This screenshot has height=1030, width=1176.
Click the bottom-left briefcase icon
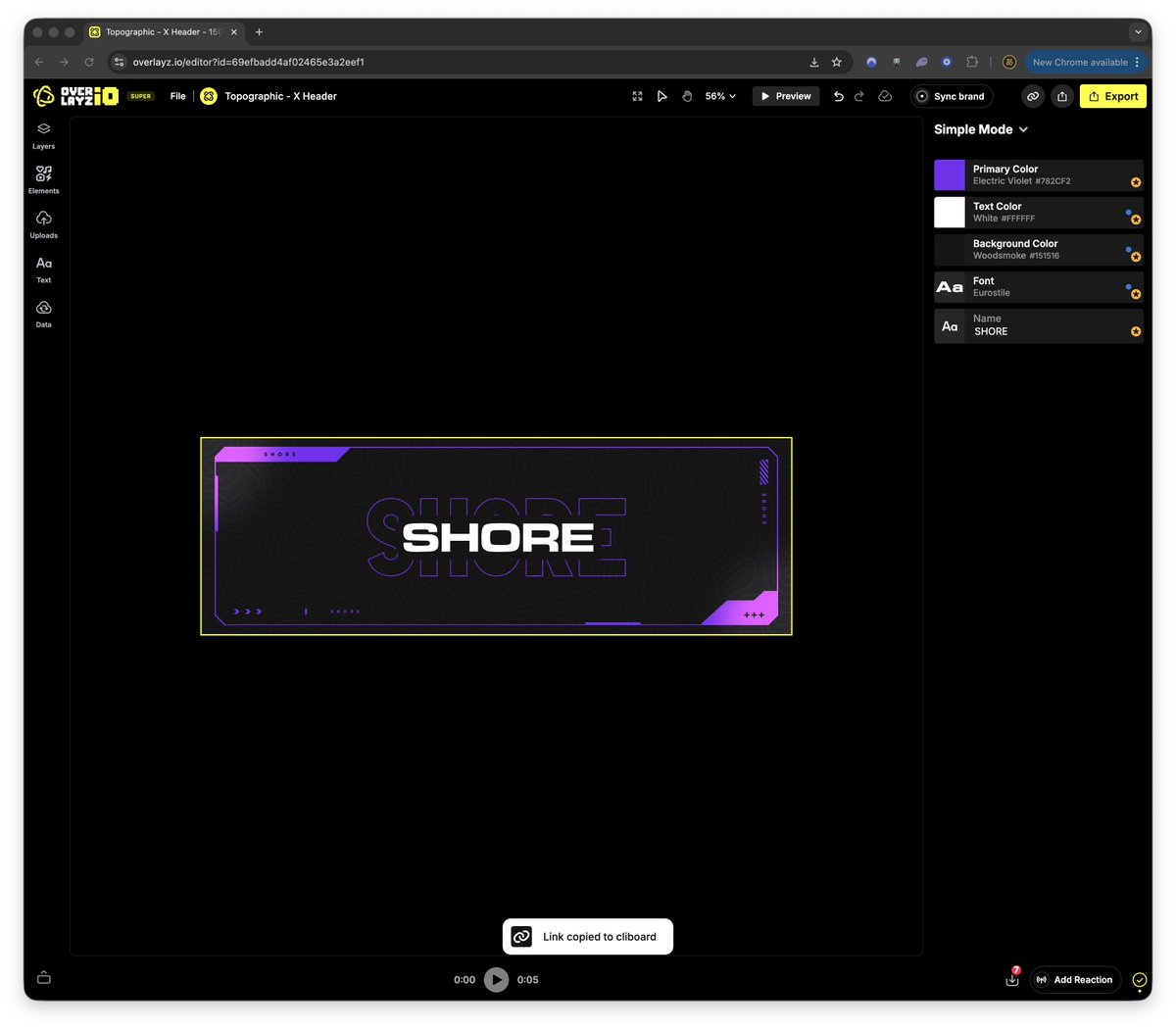(43, 977)
